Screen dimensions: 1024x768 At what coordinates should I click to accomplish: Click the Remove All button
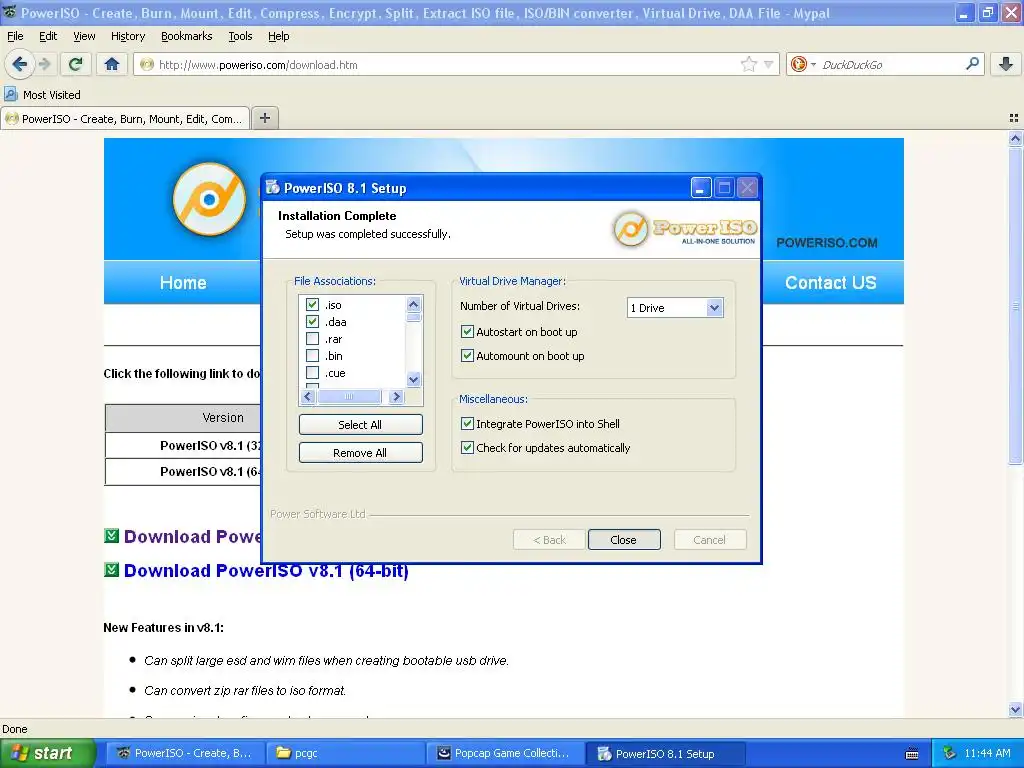pos(360,453)
